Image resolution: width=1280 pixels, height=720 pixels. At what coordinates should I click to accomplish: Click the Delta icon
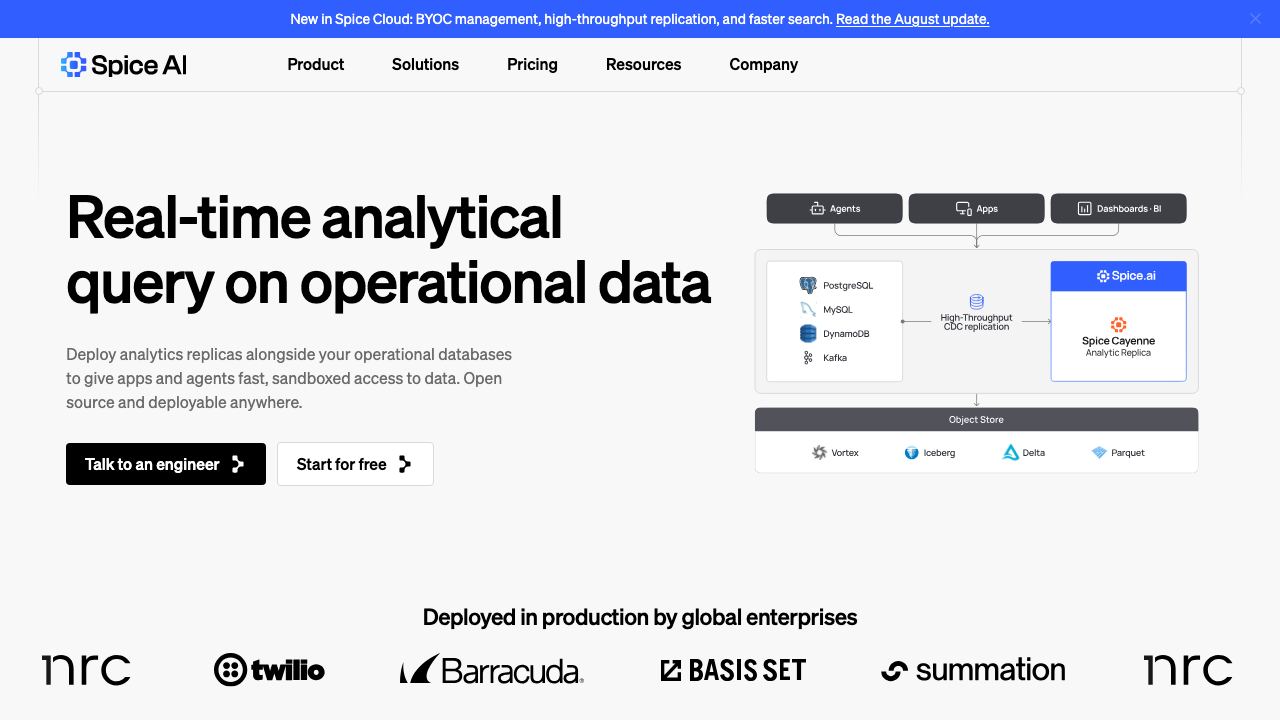pyautogui.click(x=1010, y=453)
